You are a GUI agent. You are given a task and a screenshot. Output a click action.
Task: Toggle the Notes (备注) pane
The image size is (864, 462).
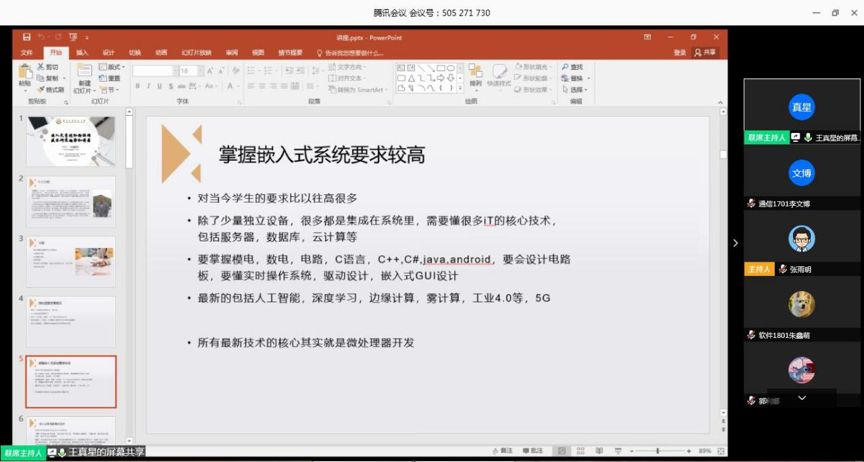(506, 451)
